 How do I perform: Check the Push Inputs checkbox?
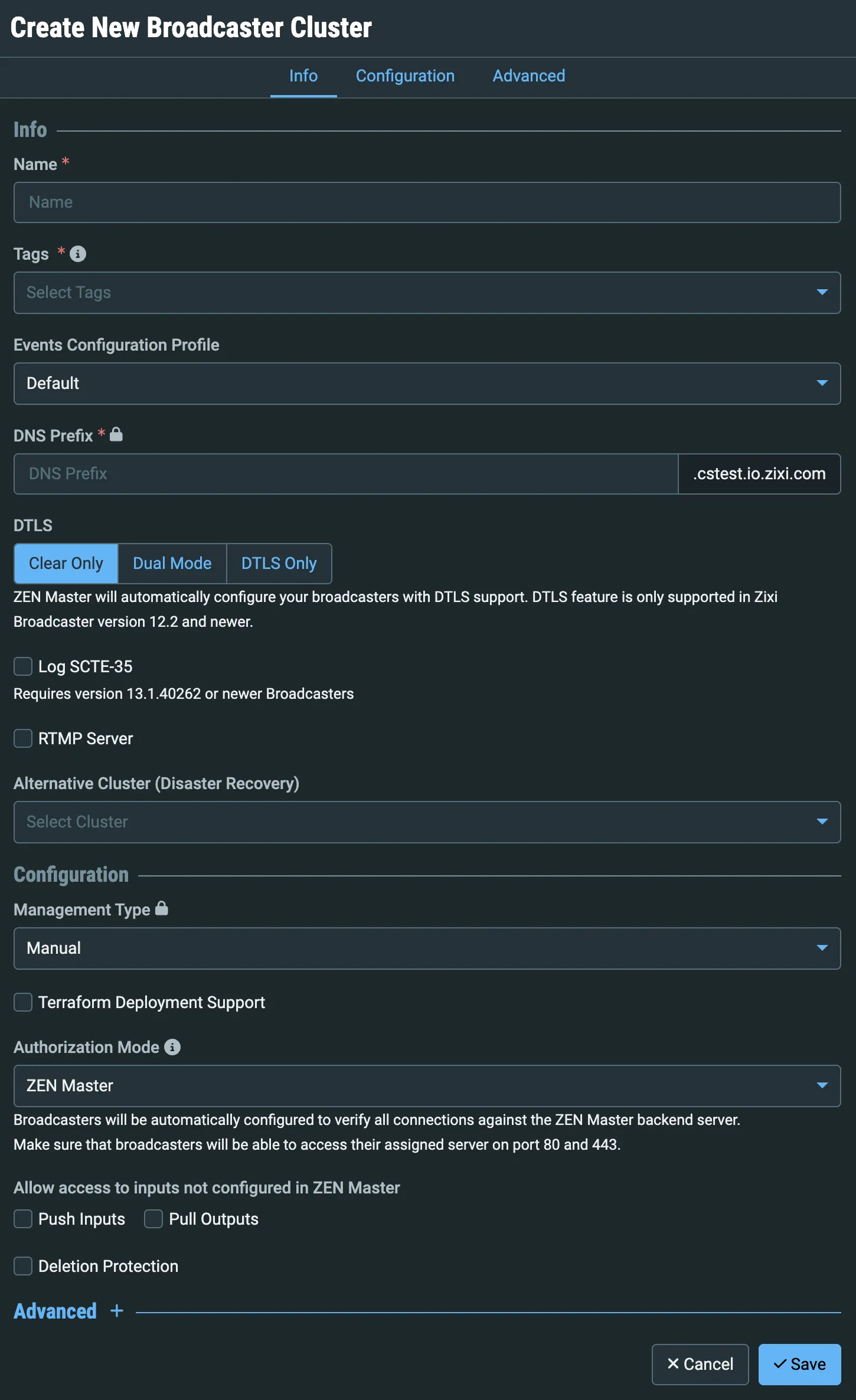point(23,1219)
